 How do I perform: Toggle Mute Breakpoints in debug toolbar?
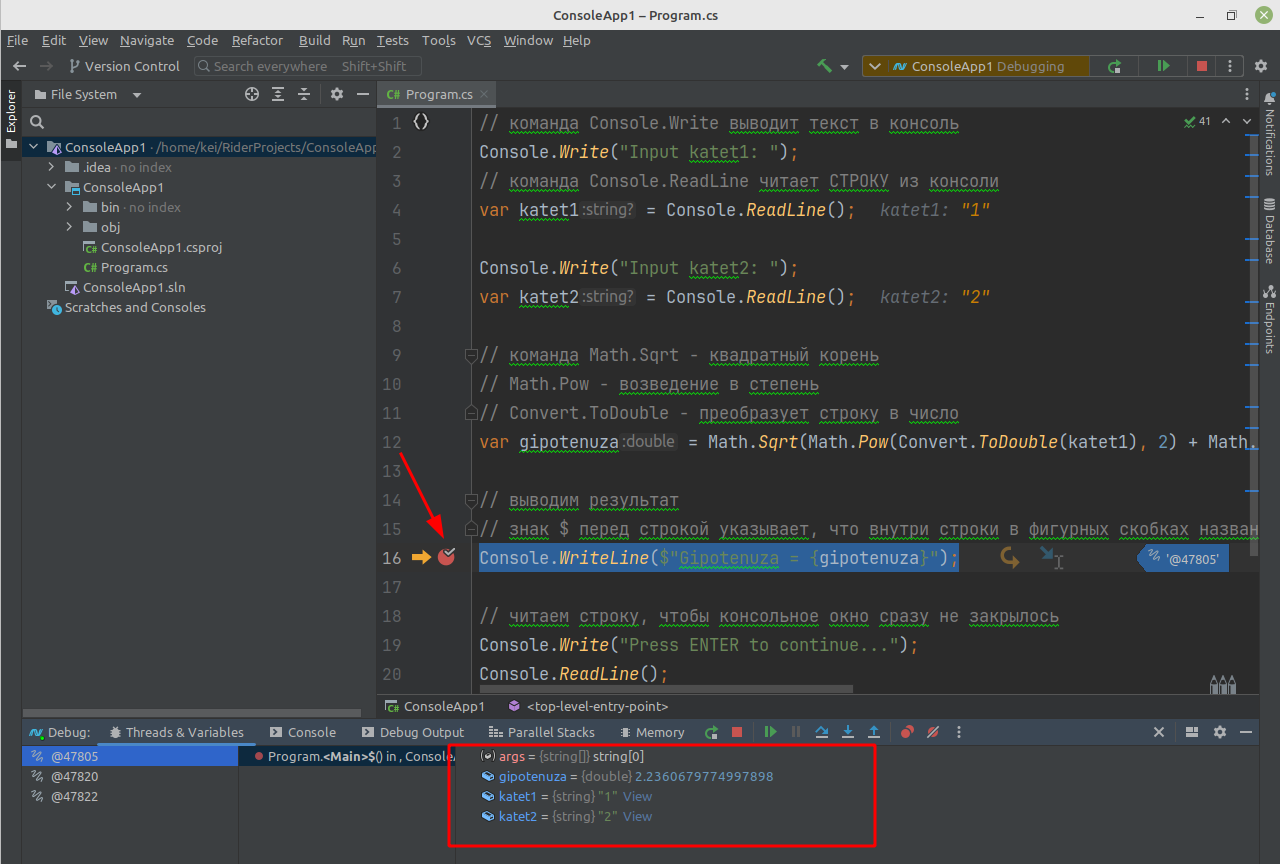tap(933, 732)
